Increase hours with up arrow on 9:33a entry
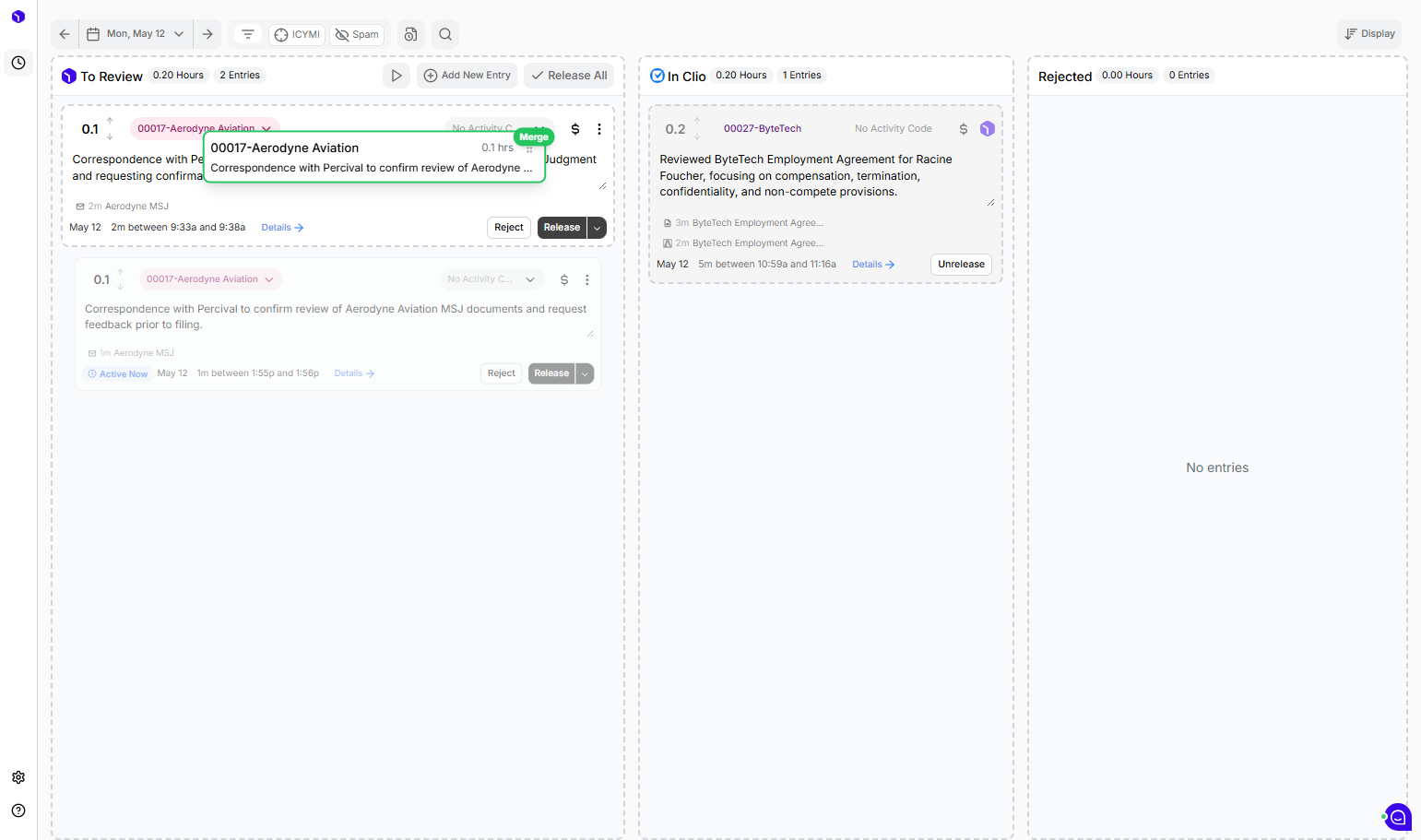 coord(110,121)
